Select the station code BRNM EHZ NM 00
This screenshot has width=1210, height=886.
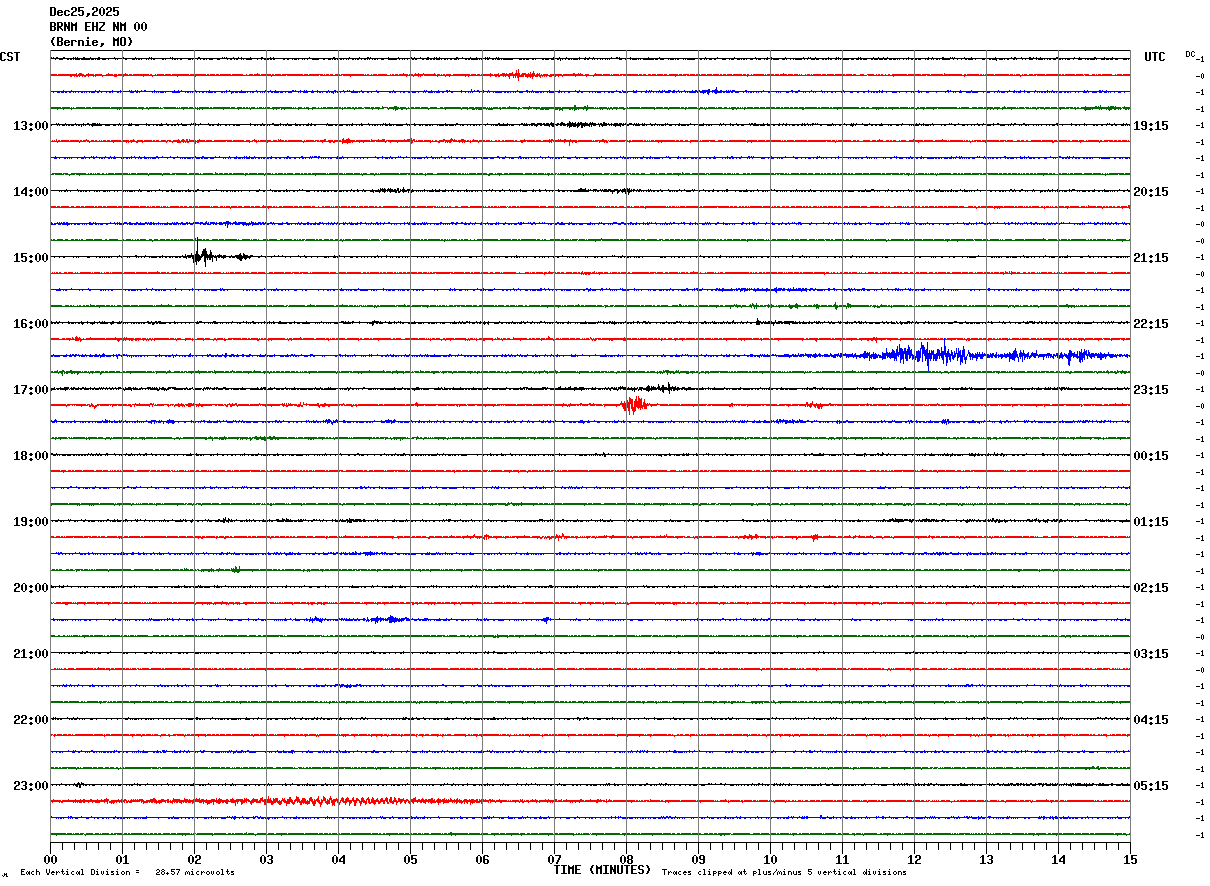98,27
